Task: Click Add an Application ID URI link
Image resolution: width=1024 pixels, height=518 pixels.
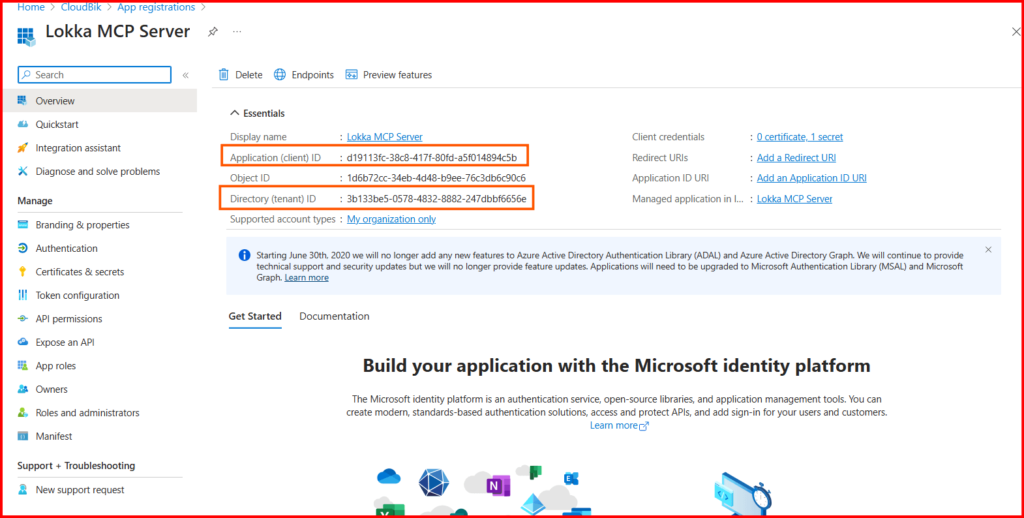Action: click(812, 178)
